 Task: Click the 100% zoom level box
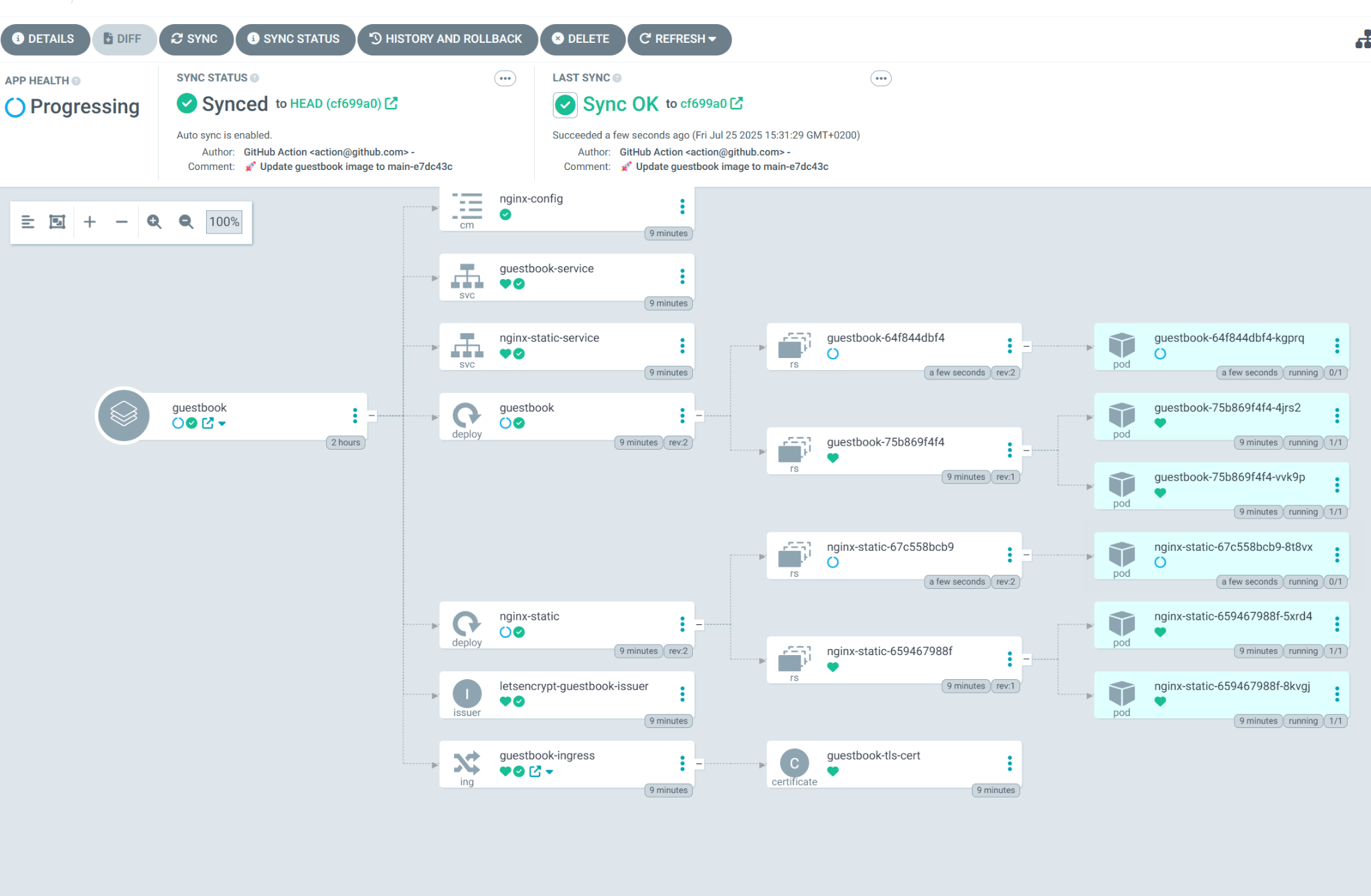click(x=224, y=221)
